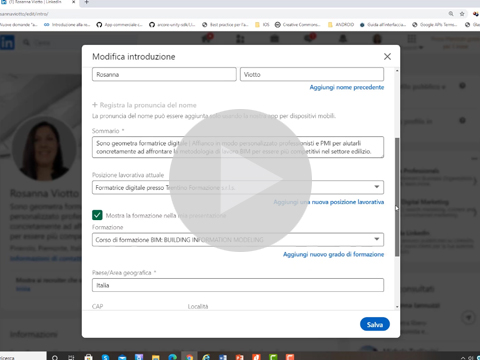Image resolution: width=480 pixels, height=360 pixels.
Task: Open Cortana circle icon on taskbar
Action: pyautogui.click(x=55, y=357)
